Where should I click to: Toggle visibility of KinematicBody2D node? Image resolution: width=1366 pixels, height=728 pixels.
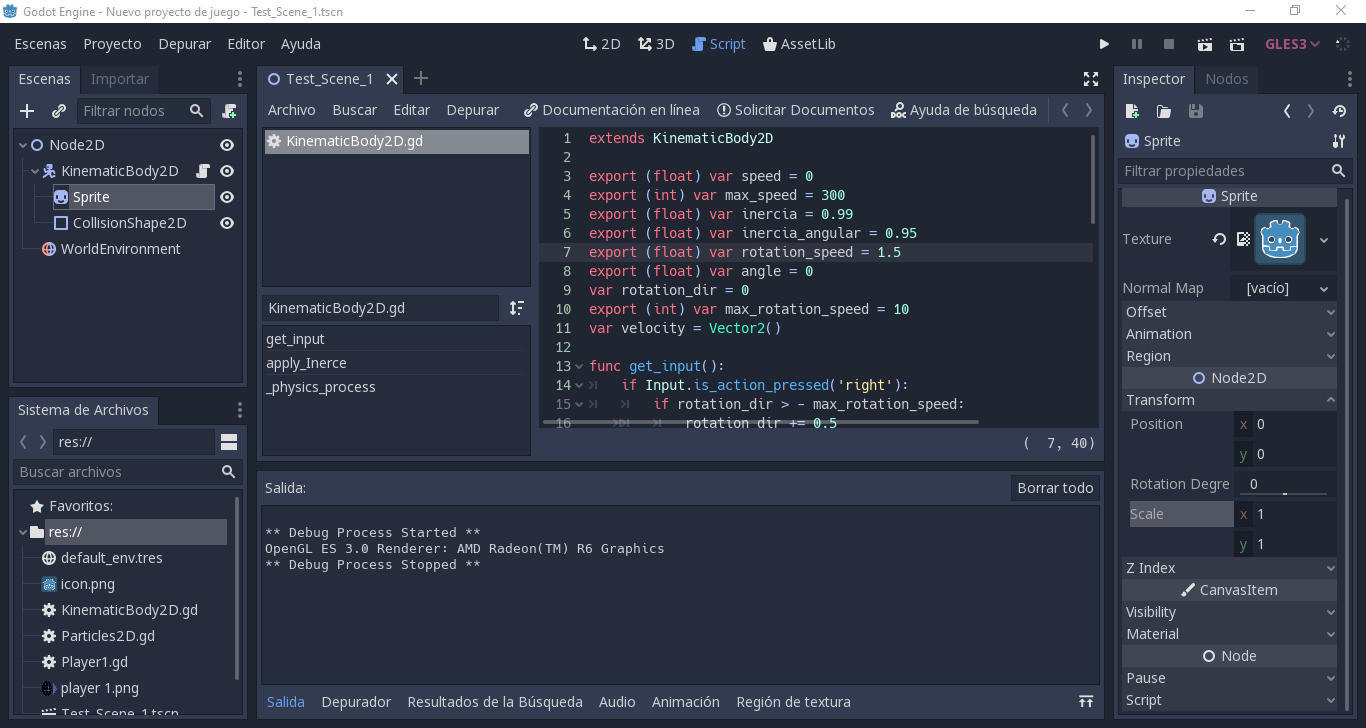pos(227,171)
